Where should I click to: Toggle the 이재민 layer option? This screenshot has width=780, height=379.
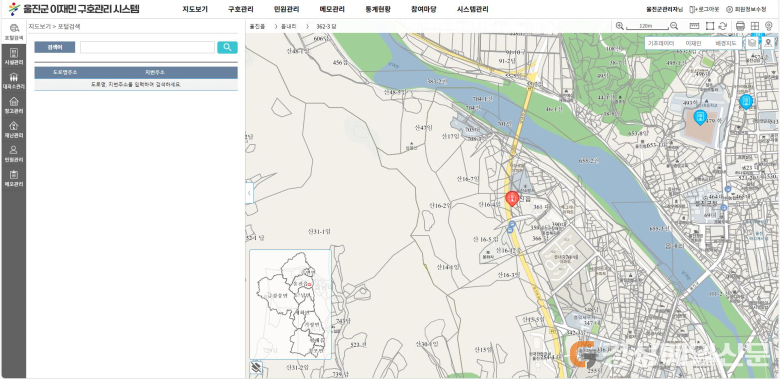coord(693,43)
